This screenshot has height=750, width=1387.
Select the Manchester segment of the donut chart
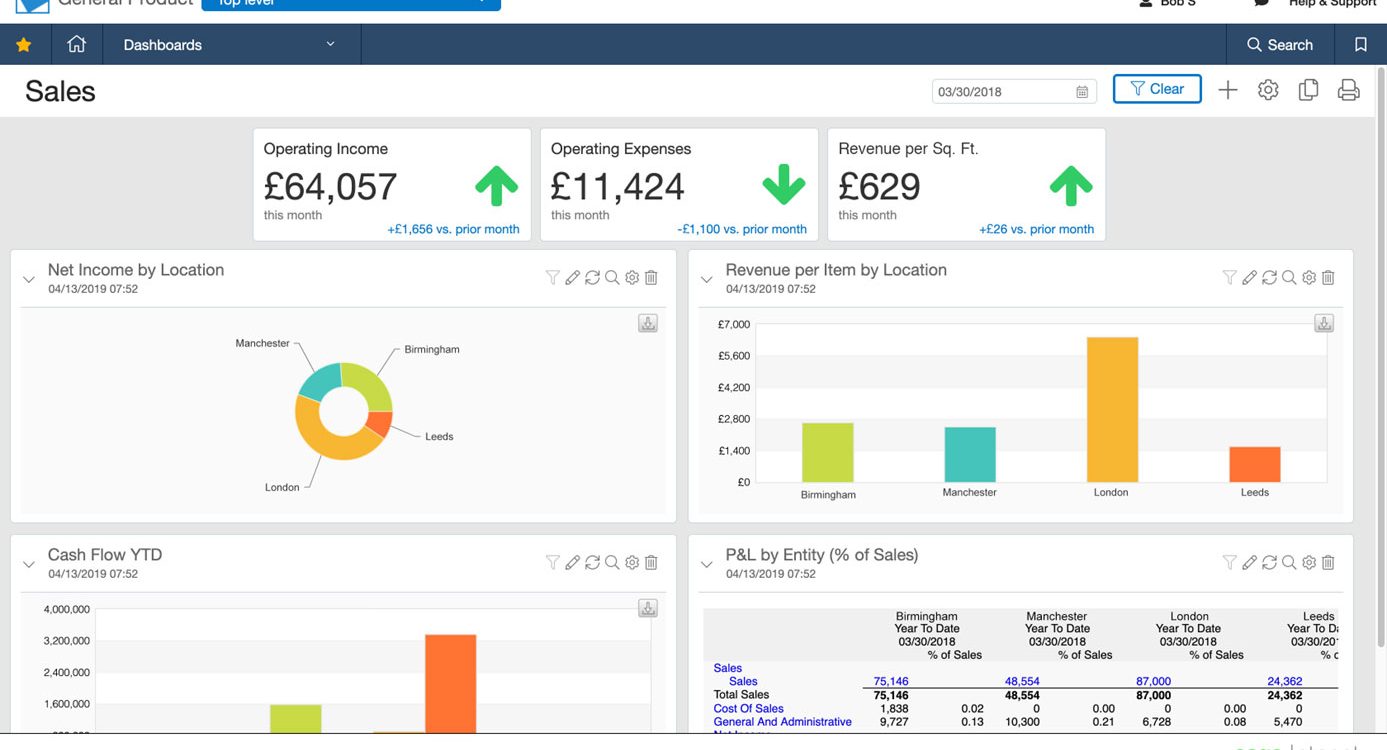(319, 382)
